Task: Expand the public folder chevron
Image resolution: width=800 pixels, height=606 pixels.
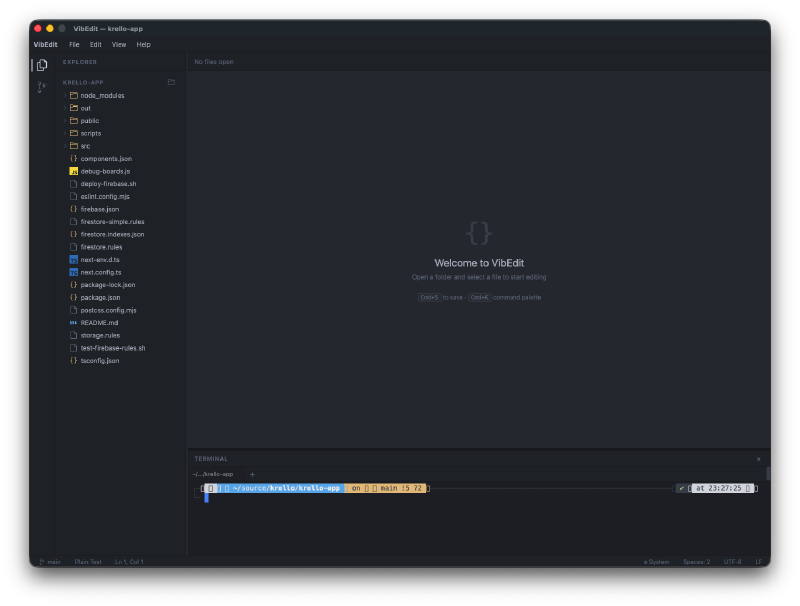Action: (65, 120)
